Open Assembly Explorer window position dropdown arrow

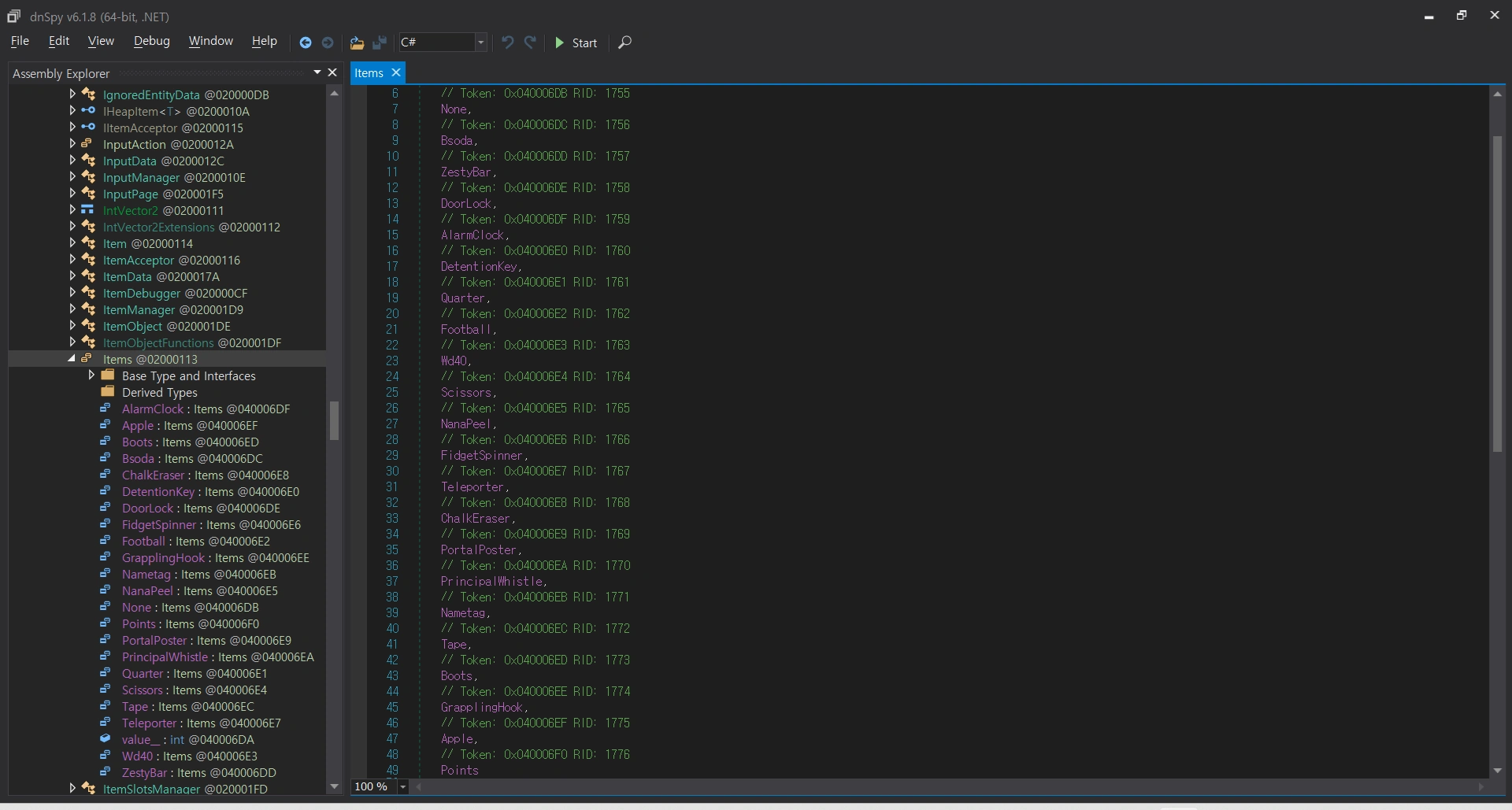pos(317,72)
